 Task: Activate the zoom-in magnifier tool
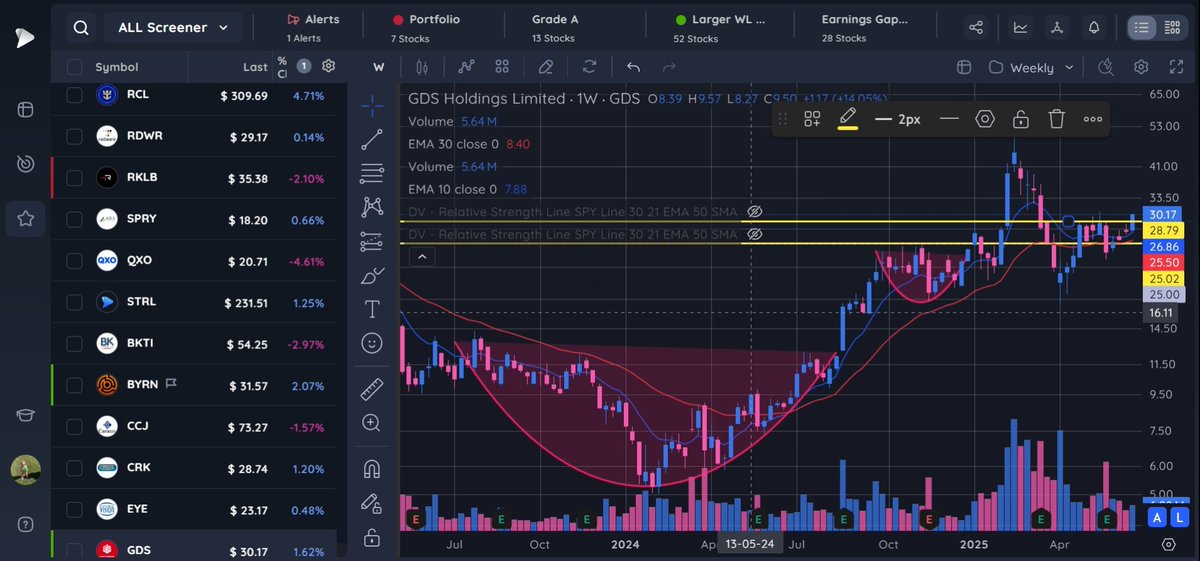coord(372,423)
